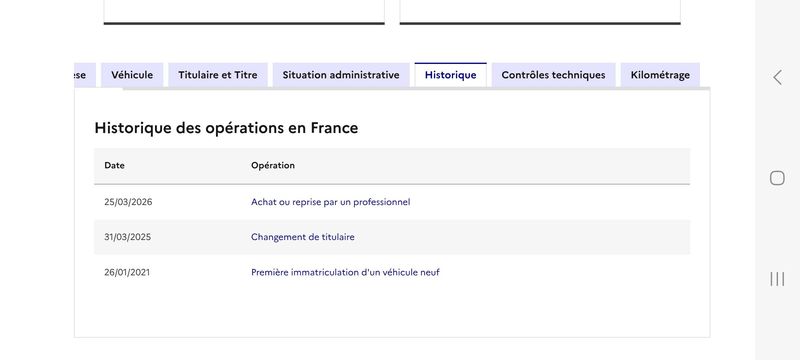Screen dimensions: 800x360
Task: Select the 26/01/2021 date cell
Action: coord(127,272)
